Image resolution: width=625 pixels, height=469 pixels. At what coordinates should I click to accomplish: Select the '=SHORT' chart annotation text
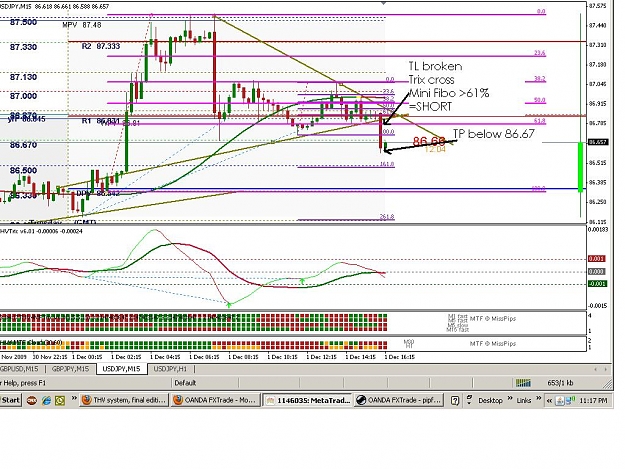coord(430,106)
